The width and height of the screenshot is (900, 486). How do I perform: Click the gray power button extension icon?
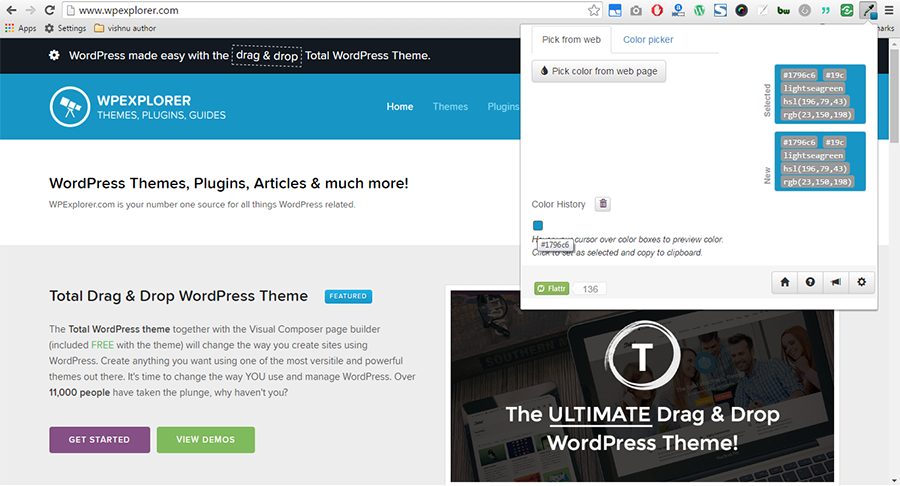click(x=805, y=10)
